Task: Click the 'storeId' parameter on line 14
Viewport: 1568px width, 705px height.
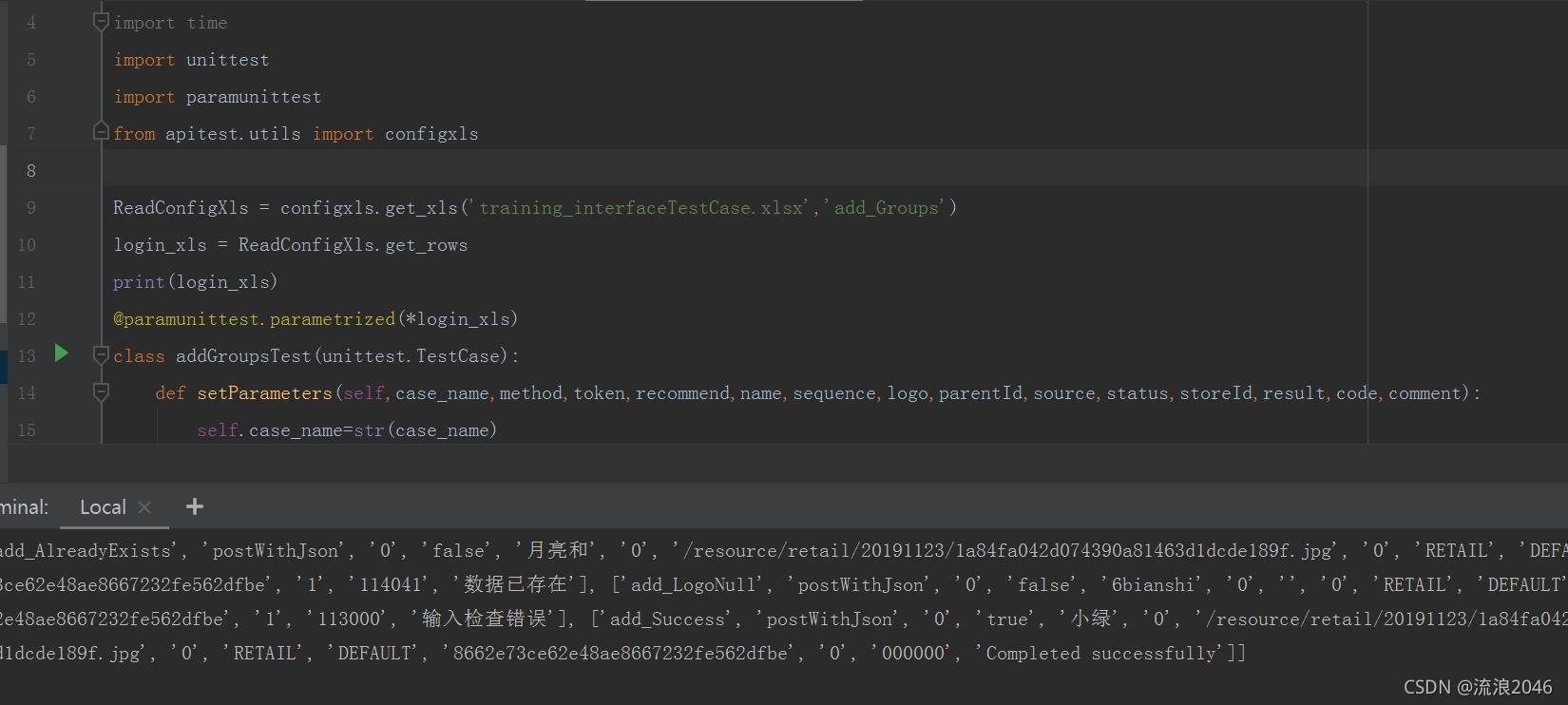Action: pyautogui.click(x=1216, y=393)
